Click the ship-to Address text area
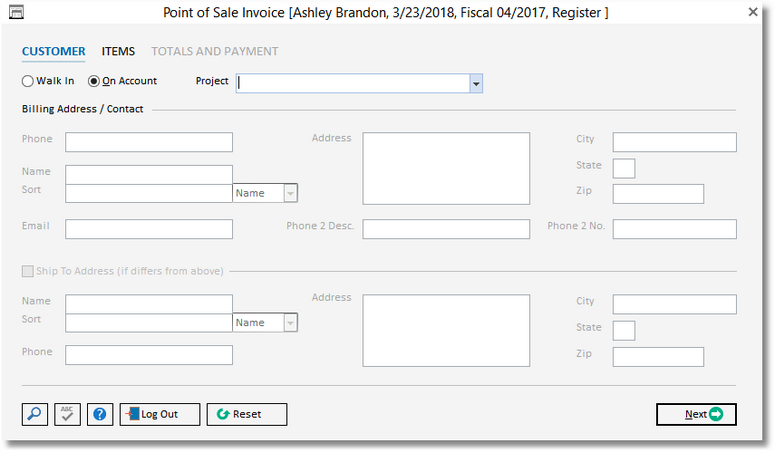Viewport: 775px width, 453px height. coord(446,330)
